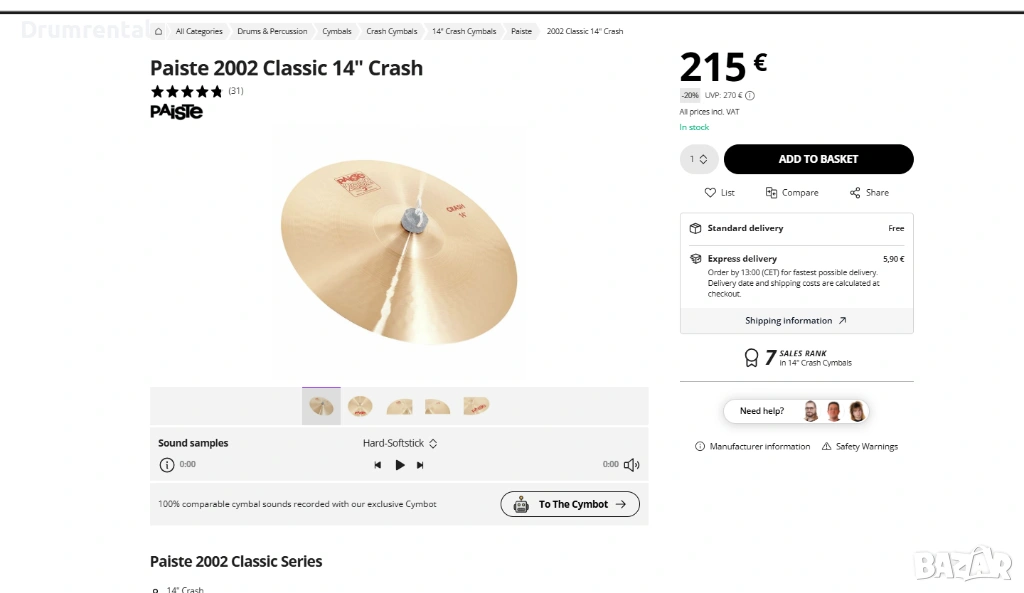Screen dimensions: 1024x593
Task: Select the second cymbal thumbnail
Action: click(x=360, y=406)
